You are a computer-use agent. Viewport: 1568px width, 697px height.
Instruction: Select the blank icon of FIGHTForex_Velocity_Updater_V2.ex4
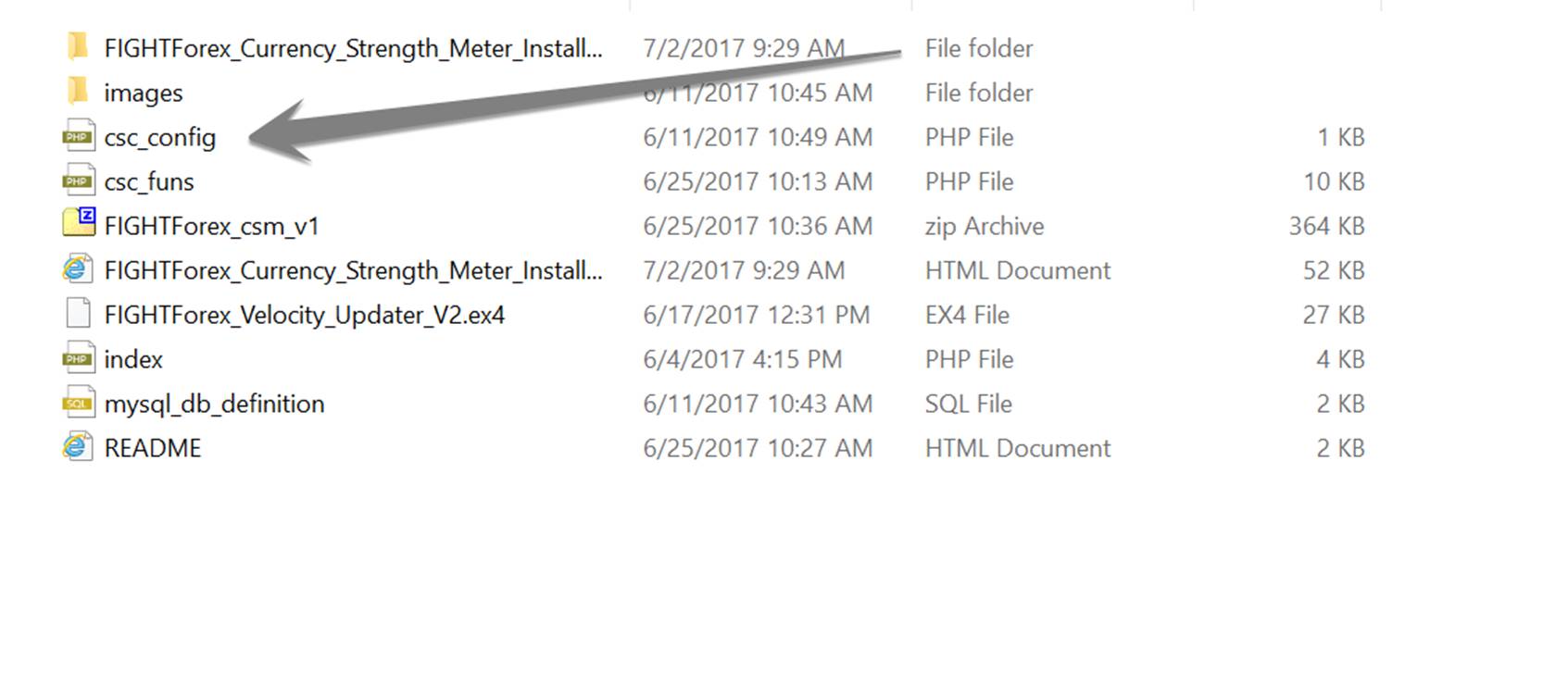pos(79,314)
